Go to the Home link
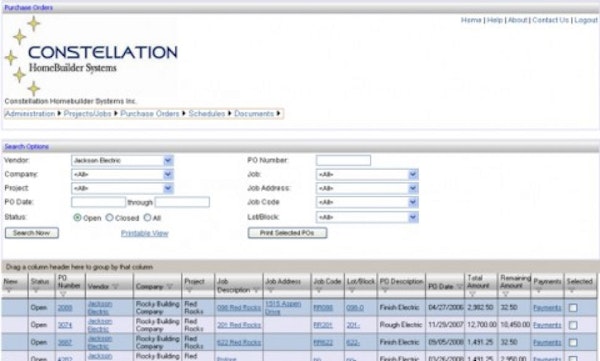Screen dimensions: 600x361 [x=471, y=20]
